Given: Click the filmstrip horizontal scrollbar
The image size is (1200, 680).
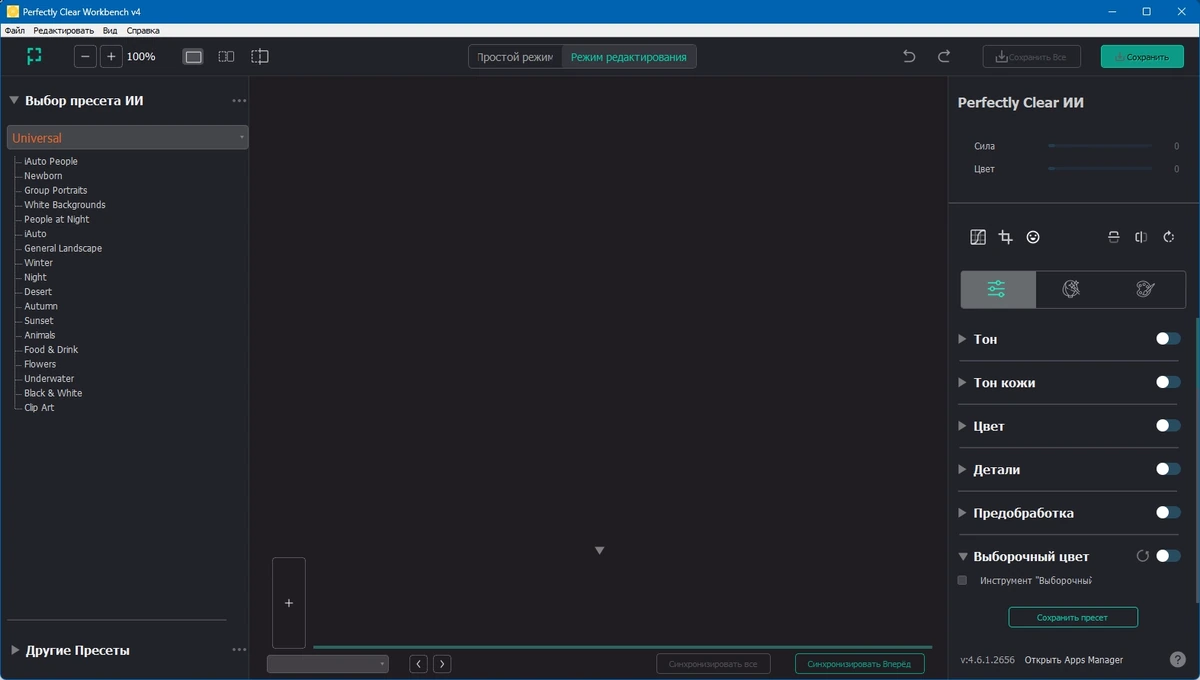Looking at the screenshot, I should tap(623, 647).
